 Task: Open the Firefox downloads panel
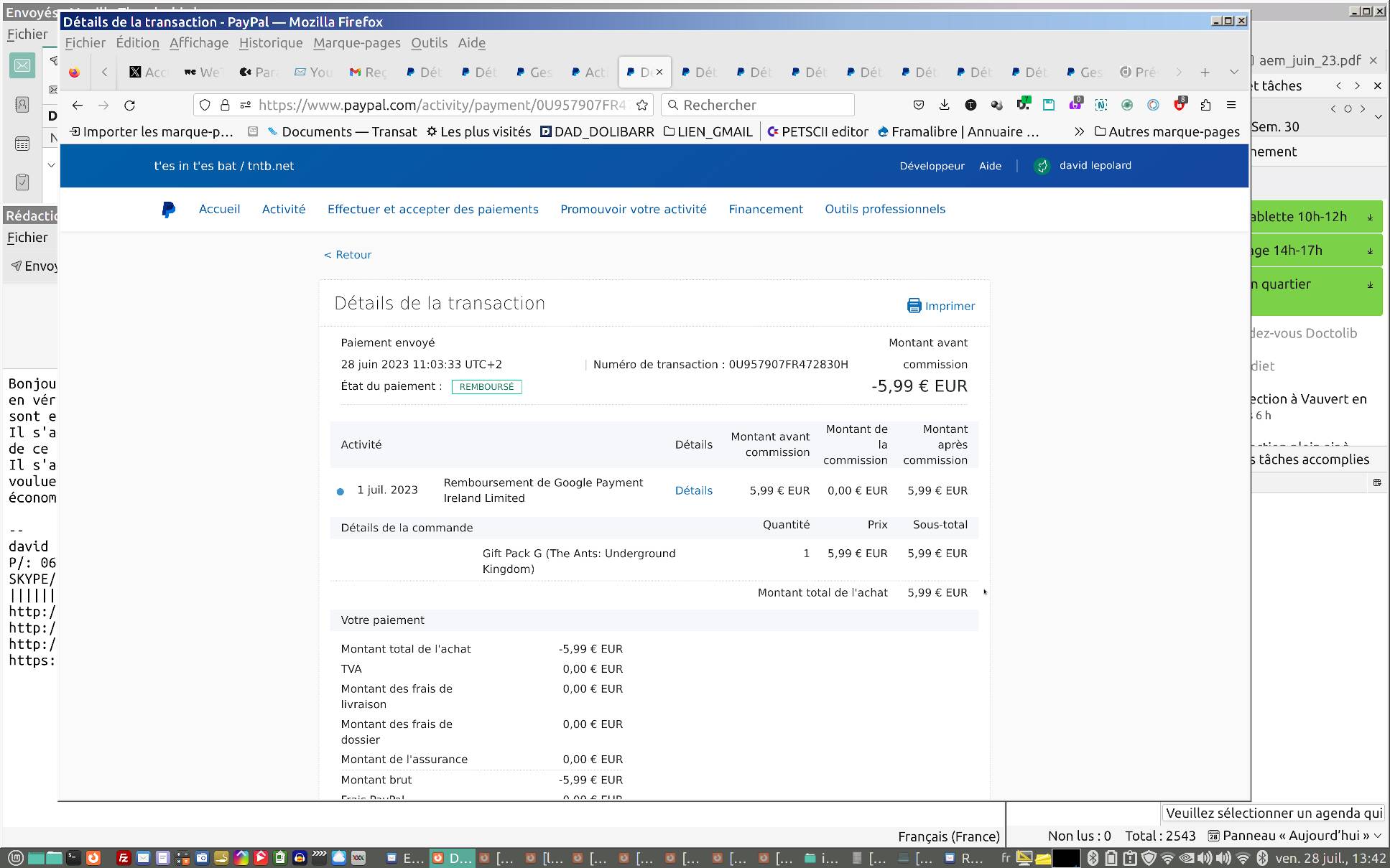click(x=944, y=105)
